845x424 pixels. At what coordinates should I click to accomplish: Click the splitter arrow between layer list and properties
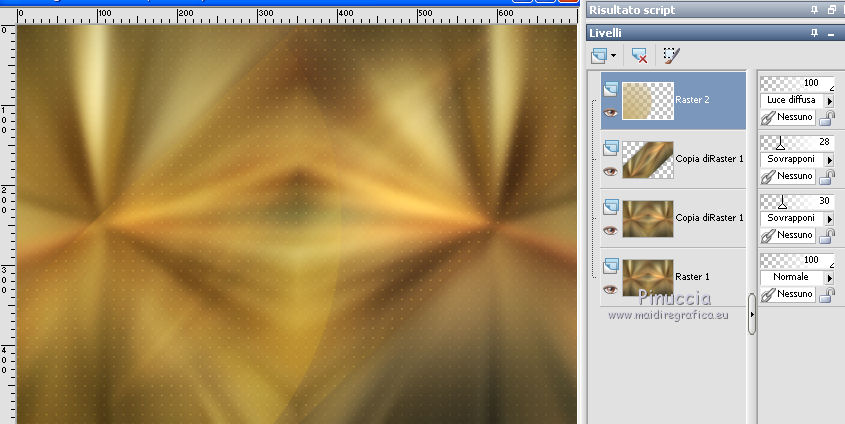point(752,314)
